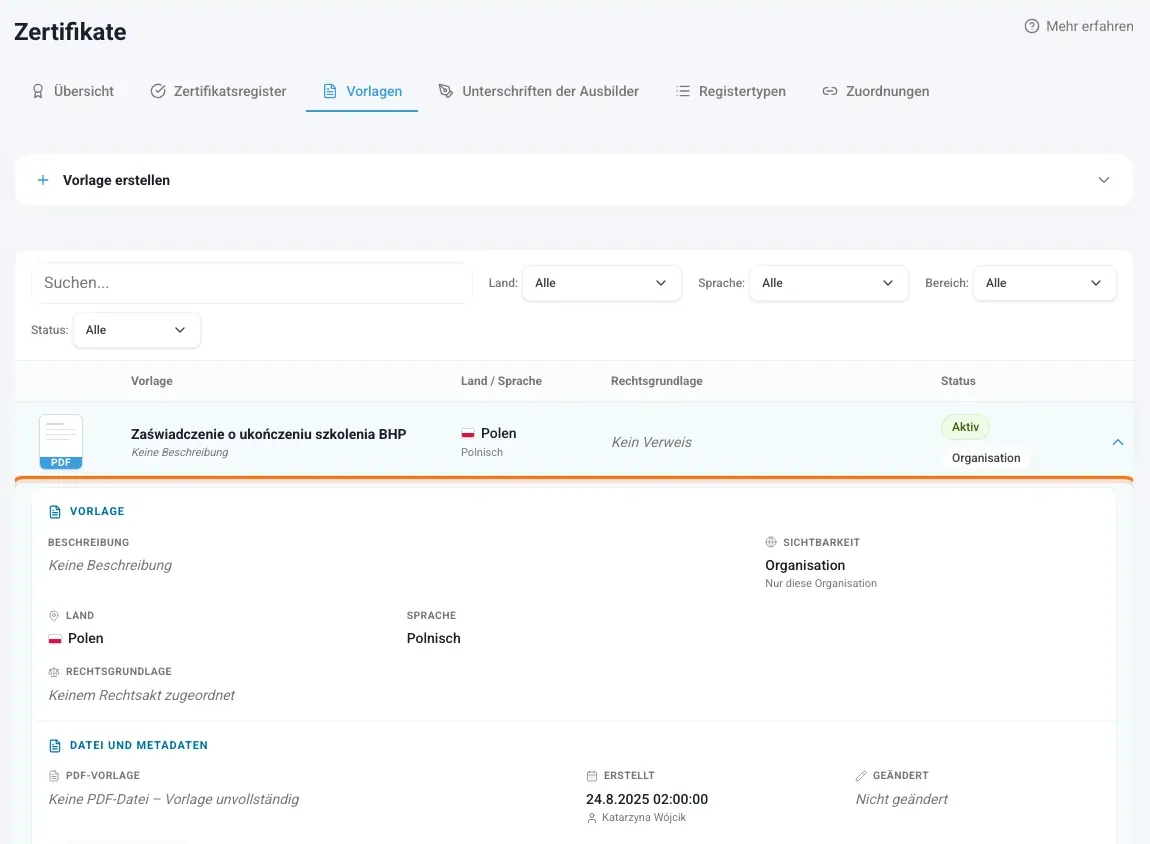Click the Vorlagen document icon

click(x=330, y=91)
